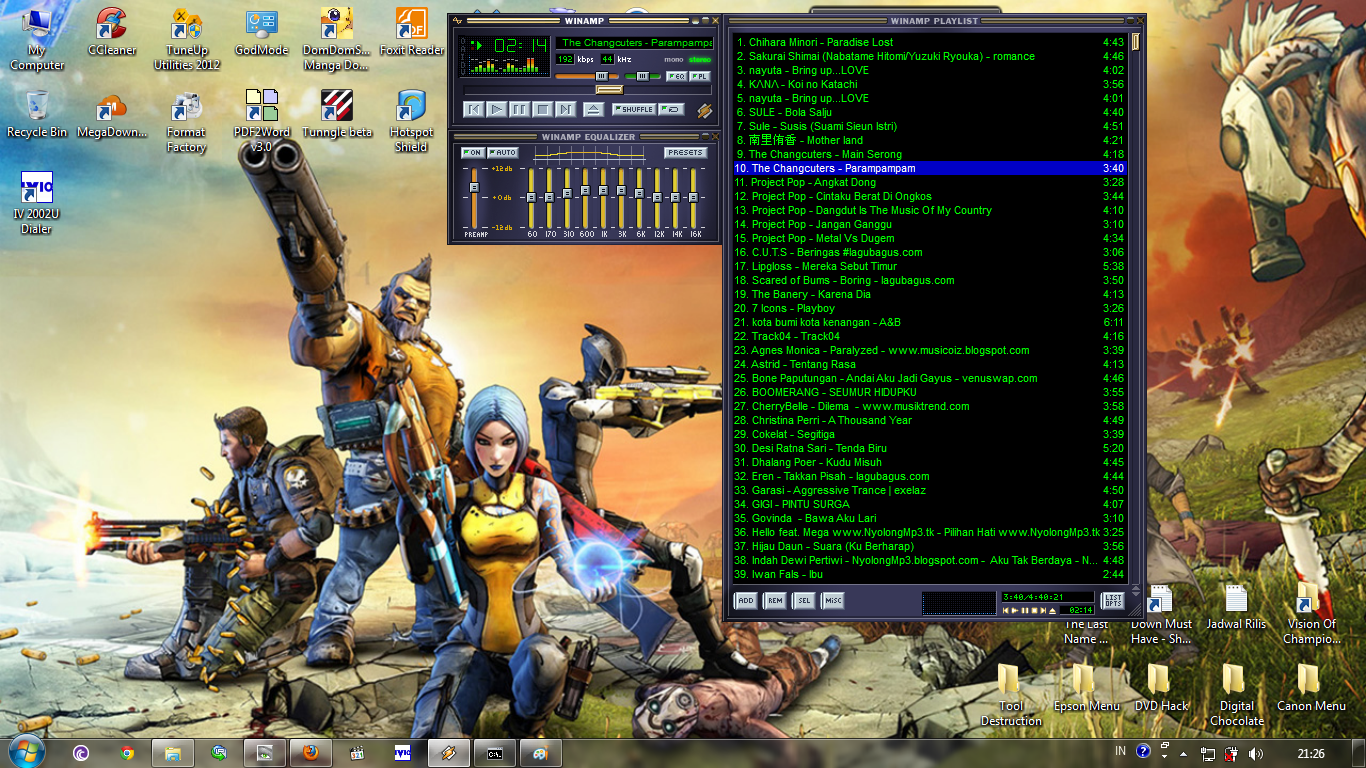Click playlist mini Pause button
The image size is (1366, 768).
coord(1025,610)
